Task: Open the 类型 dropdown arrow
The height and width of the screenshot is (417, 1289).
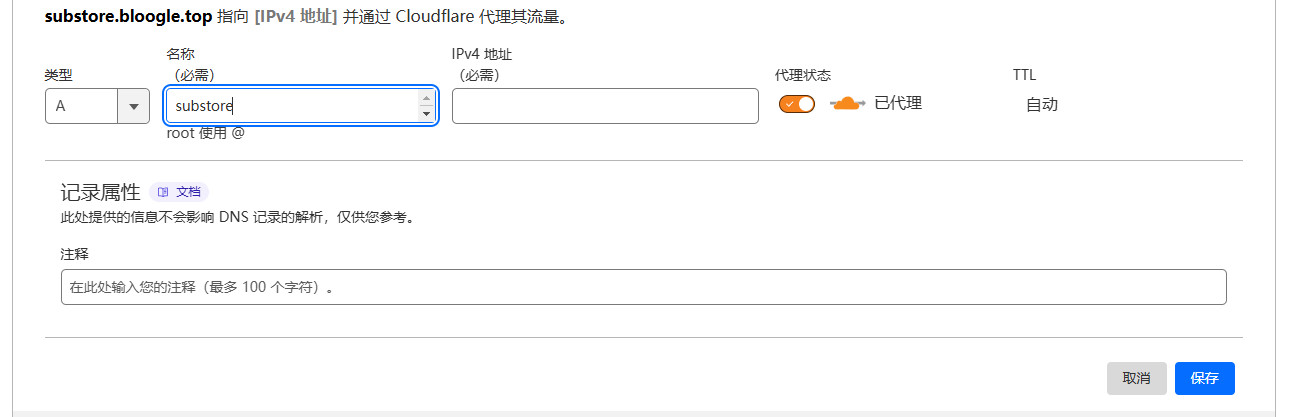Action: click(133, 106)
